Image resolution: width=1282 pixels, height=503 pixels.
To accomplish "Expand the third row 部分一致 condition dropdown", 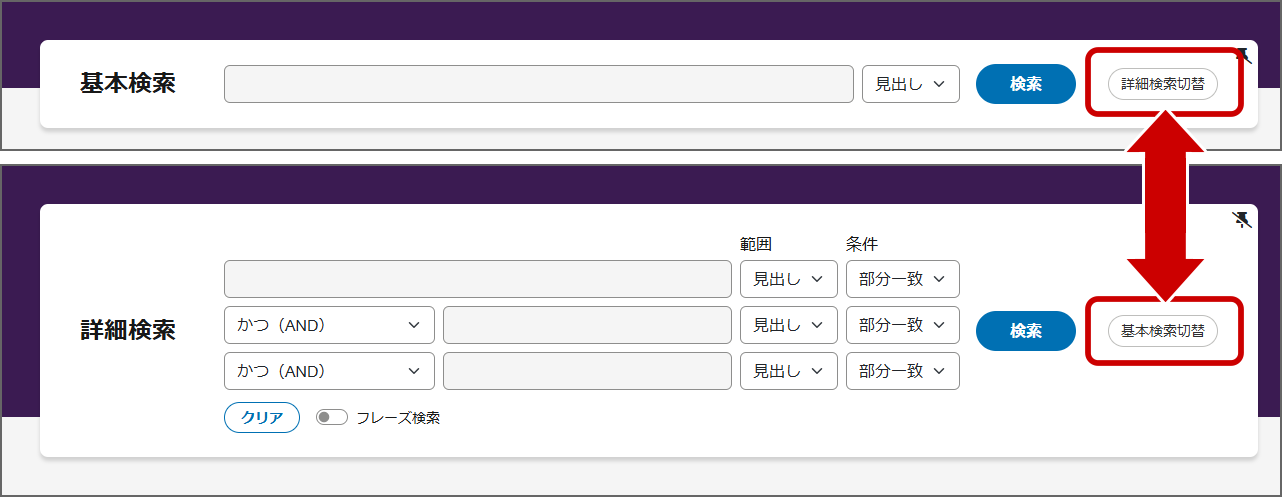I will pyautogui.click(x=902, y=371).
